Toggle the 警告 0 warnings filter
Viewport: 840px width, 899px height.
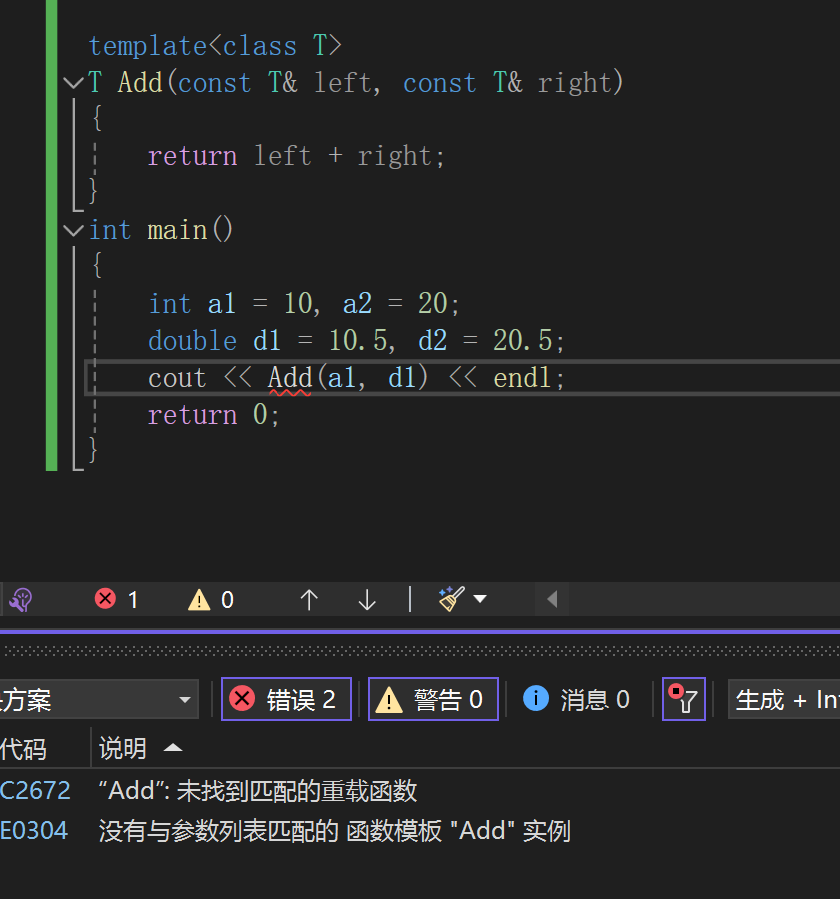[x=433, y=699]
